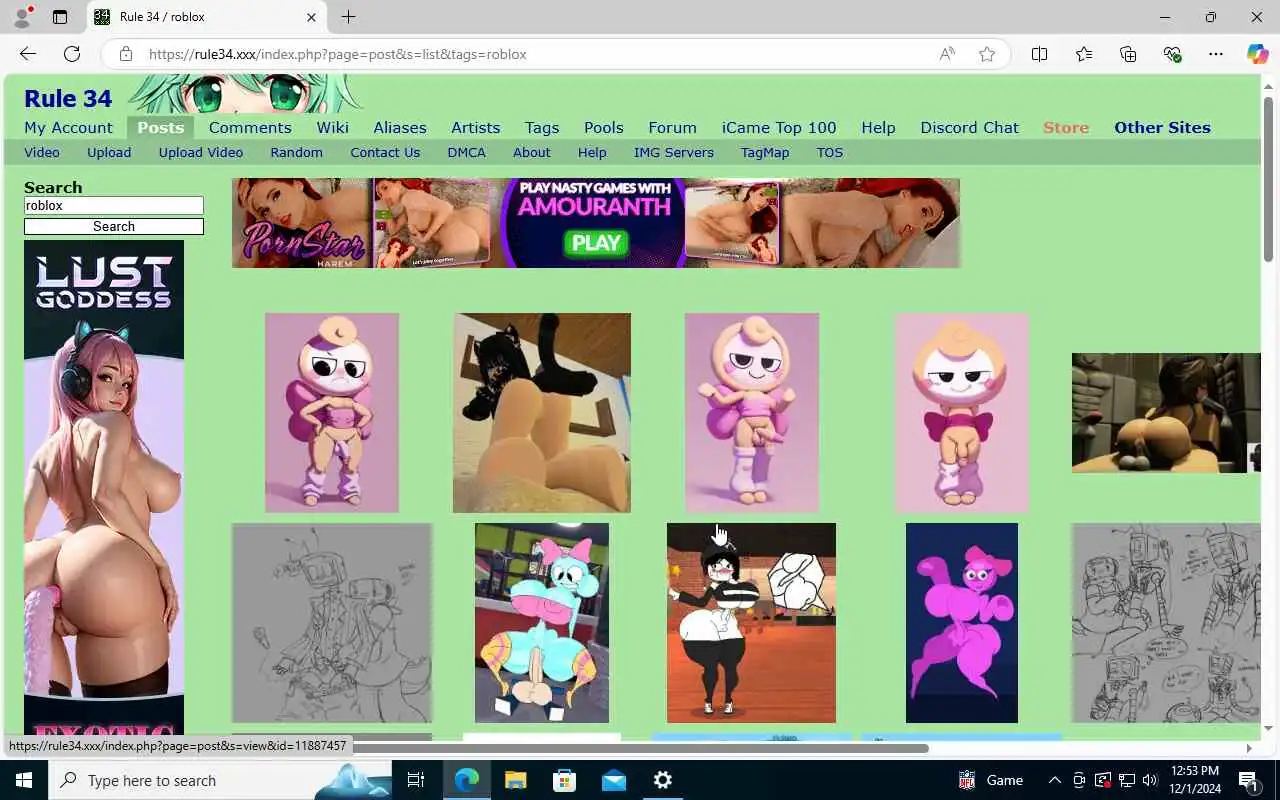Click the browser address bar URL

[x=338, y=54]
